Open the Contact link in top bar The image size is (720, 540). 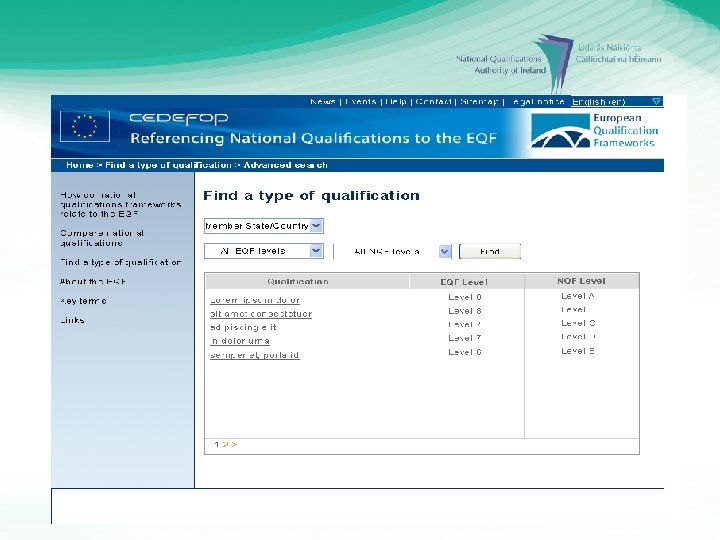click(x=433, y=101)
